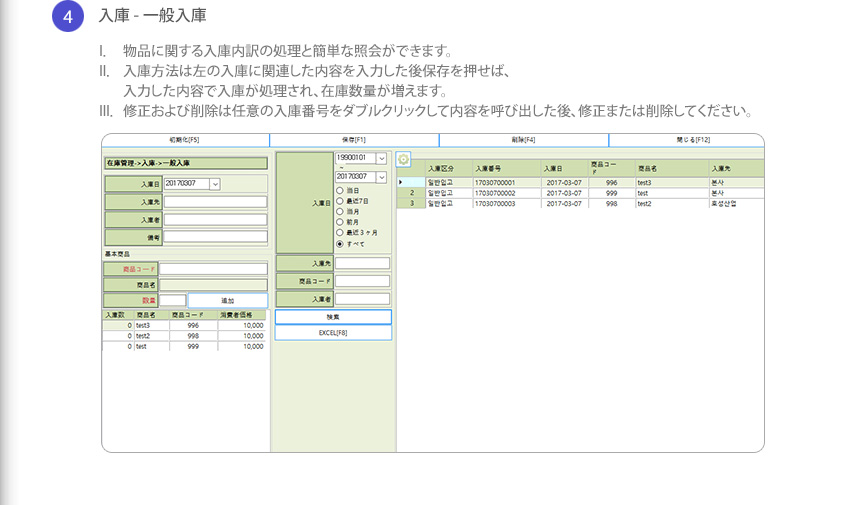Choose the 前月 radio button
Image resolution: width=867 pixels, height=505 pixels.
click(x=340, y=222)
